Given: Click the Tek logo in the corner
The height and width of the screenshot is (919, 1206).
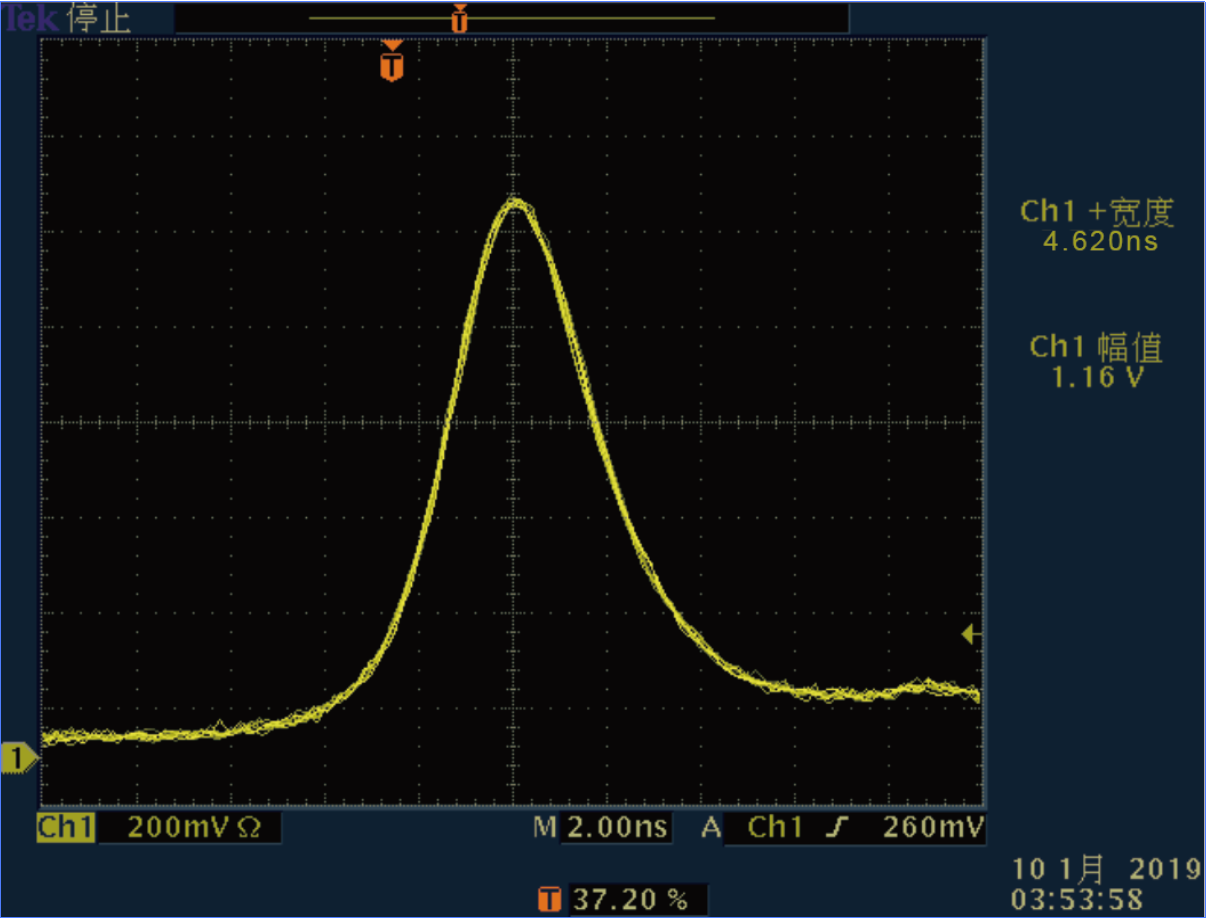Looking at the screenshot, I should pyautogui.click(x=28, y=19).
